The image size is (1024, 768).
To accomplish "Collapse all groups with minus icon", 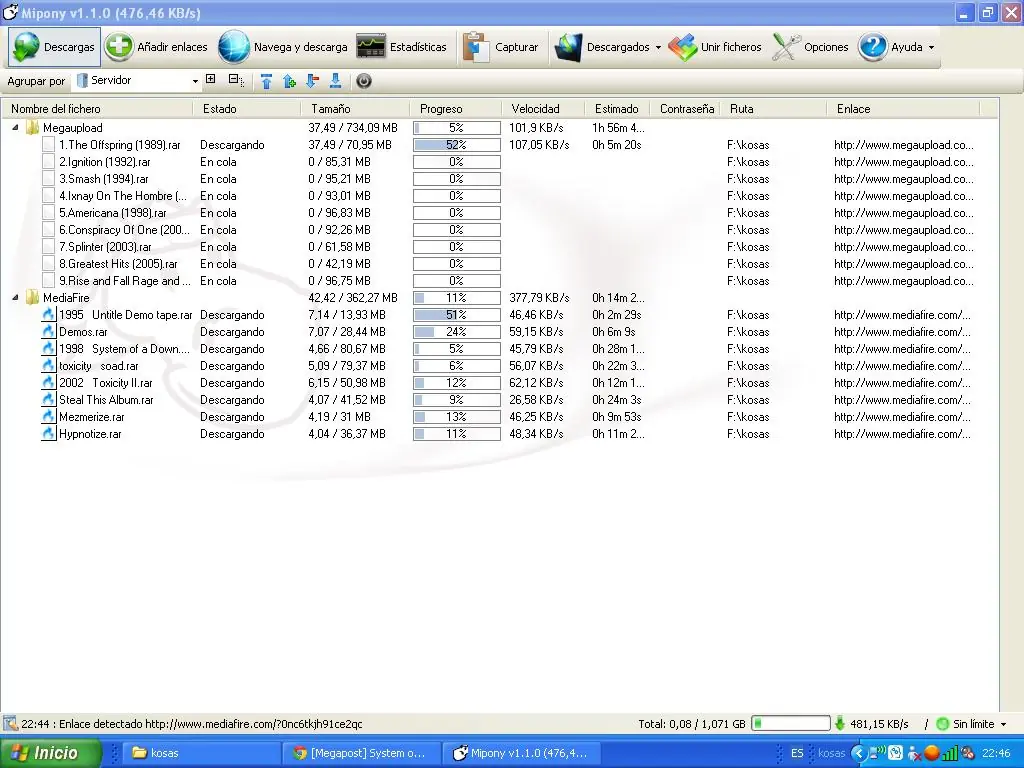I will pos(235,80).
